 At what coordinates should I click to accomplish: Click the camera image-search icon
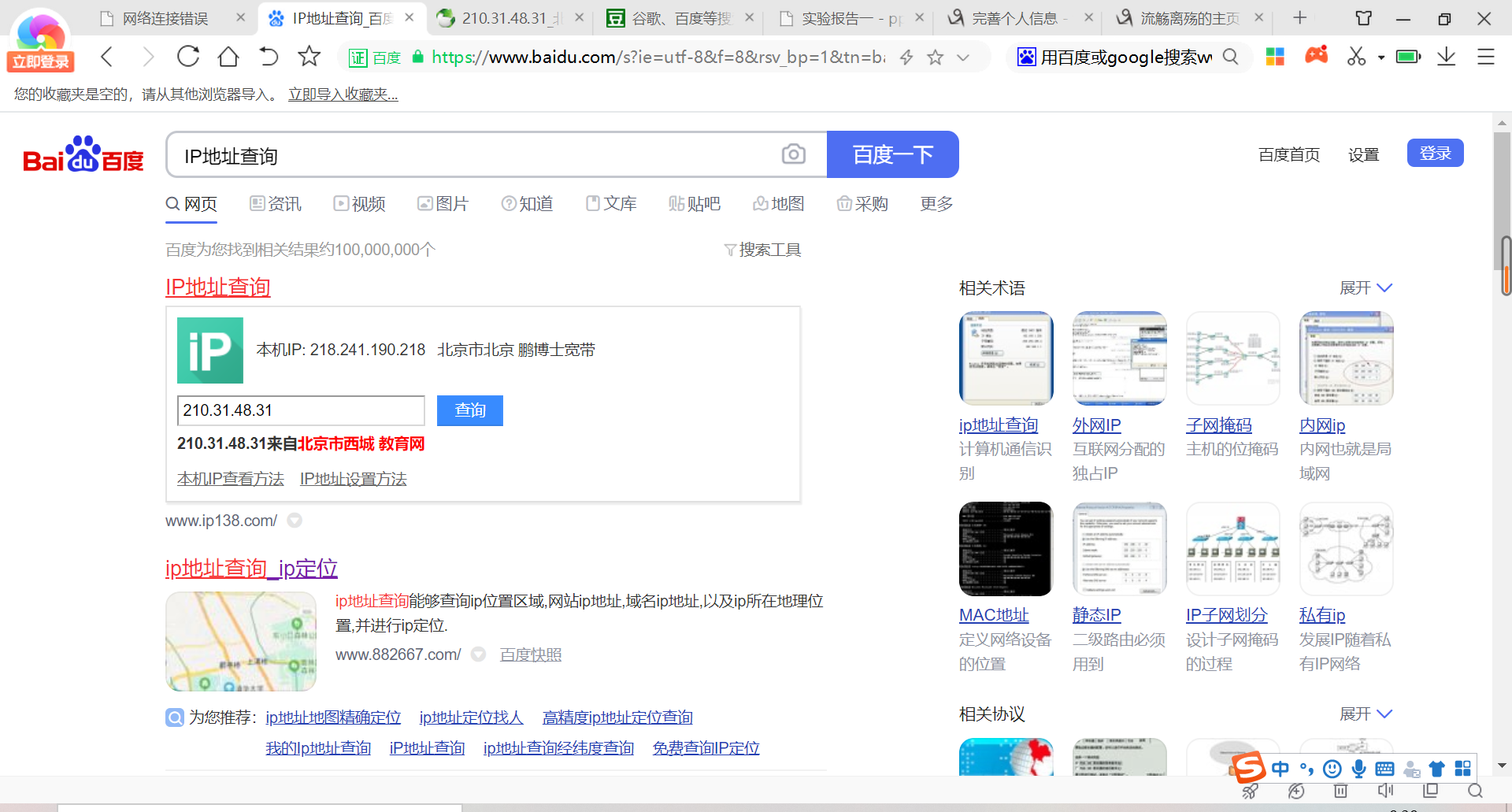point(794,154)
